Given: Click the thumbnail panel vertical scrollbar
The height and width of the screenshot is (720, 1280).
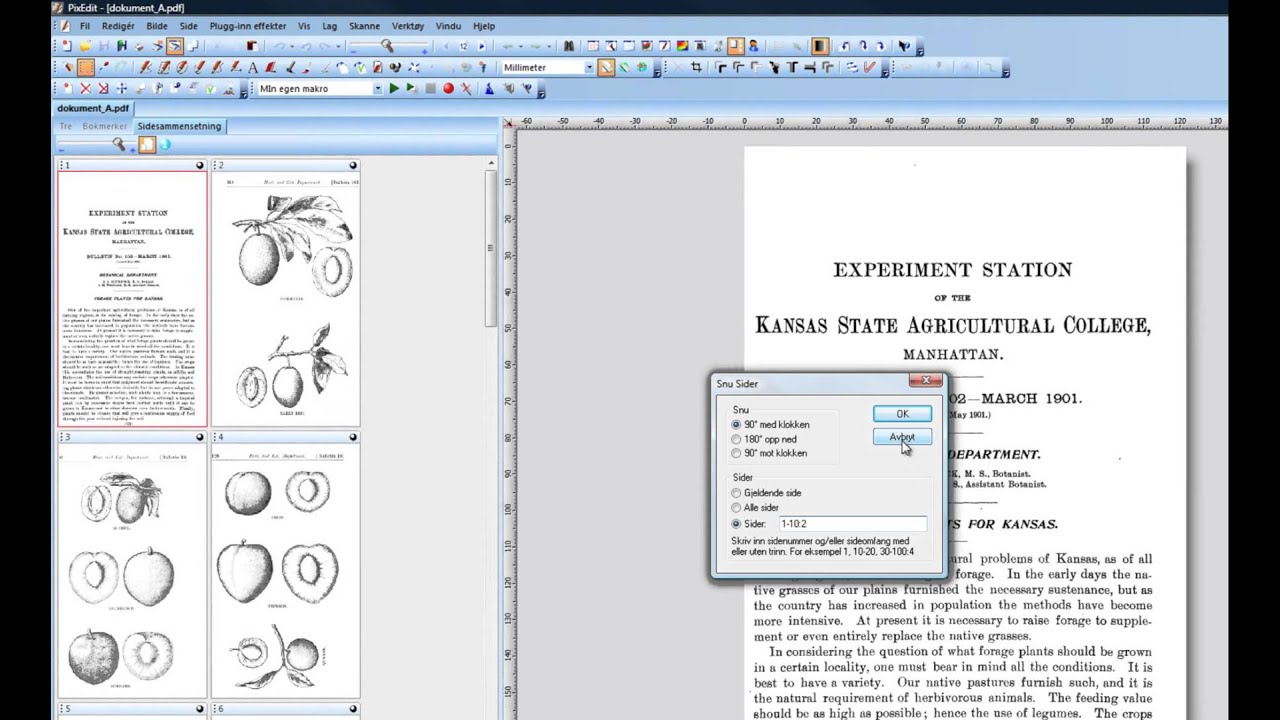Looking at the screenshot, I should coord(490,250).
